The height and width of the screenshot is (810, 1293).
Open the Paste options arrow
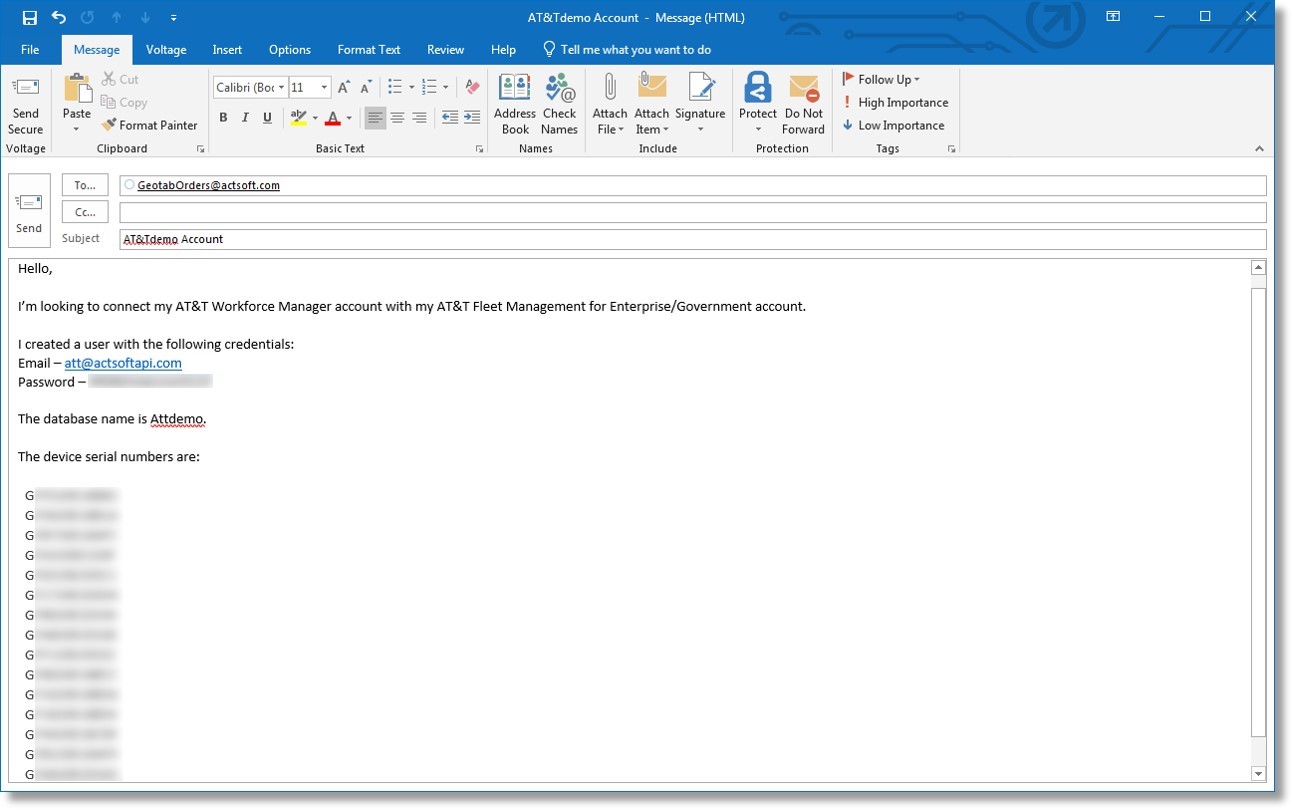77,128
